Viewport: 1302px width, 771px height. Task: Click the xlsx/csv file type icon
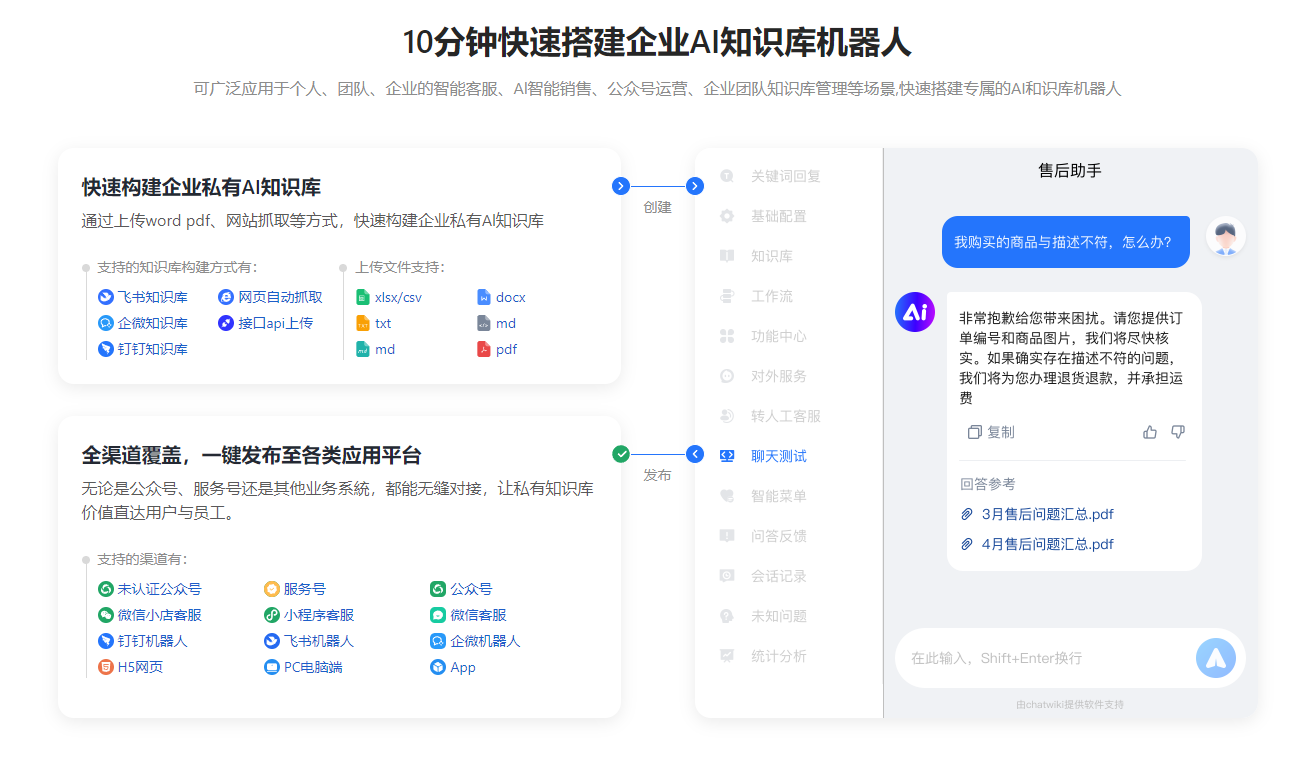[x=363, y=297]
